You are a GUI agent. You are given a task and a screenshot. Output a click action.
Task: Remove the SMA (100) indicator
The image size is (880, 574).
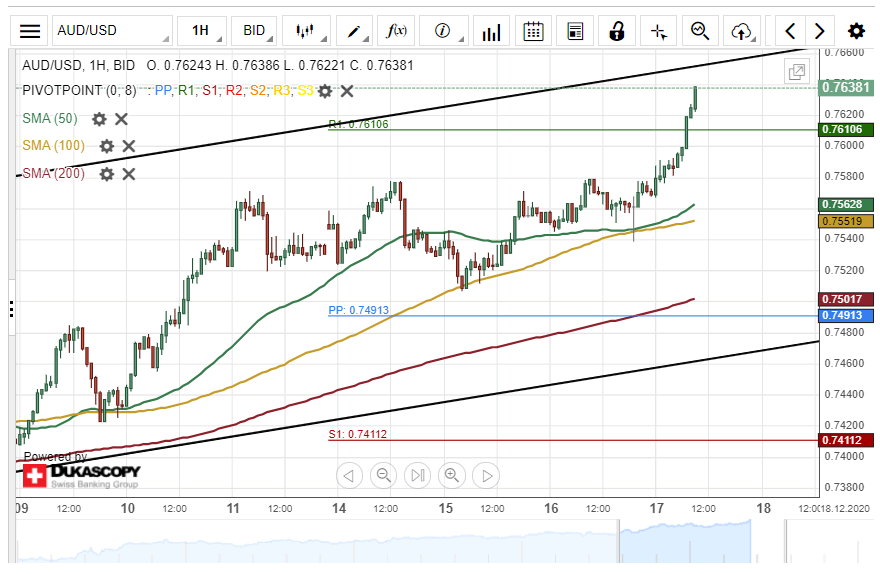coord(129,146)
